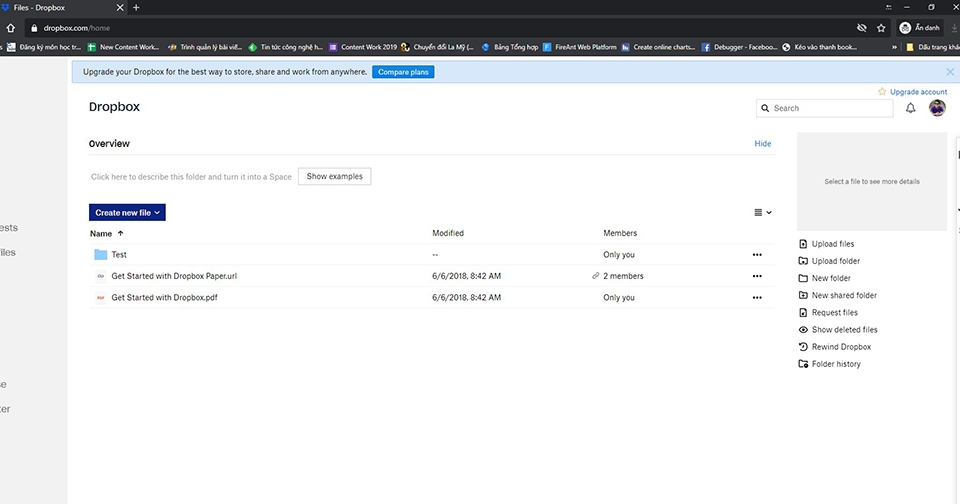Click the Upload files icon

pyautogui.click(x=803, y=244)
